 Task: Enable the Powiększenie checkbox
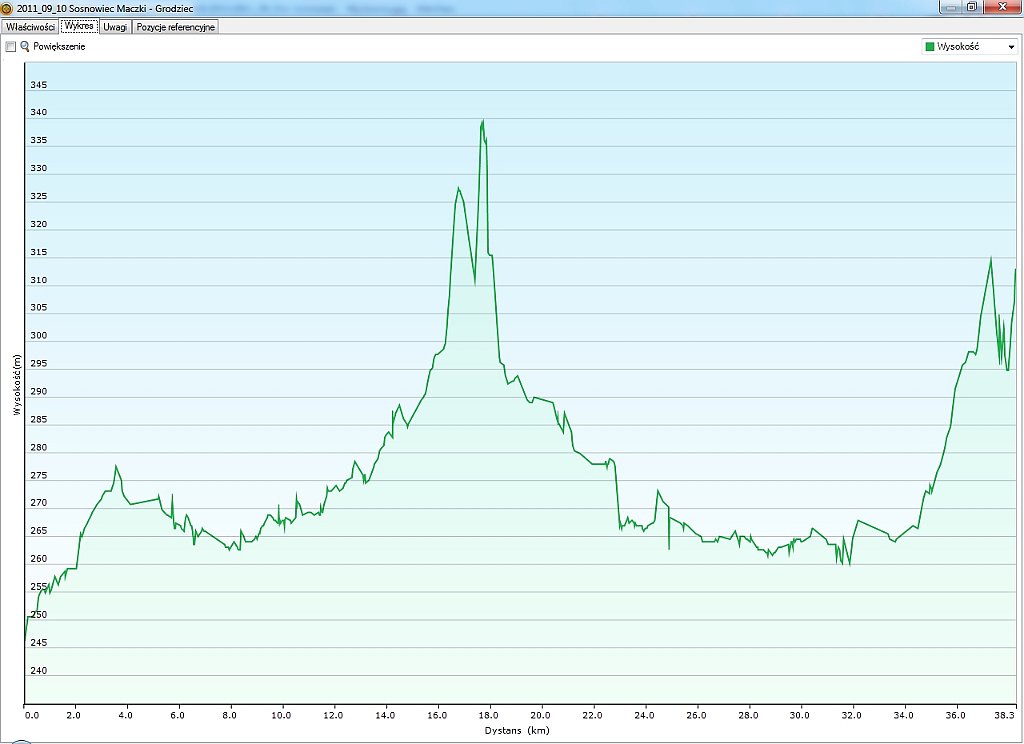point(11,47)
